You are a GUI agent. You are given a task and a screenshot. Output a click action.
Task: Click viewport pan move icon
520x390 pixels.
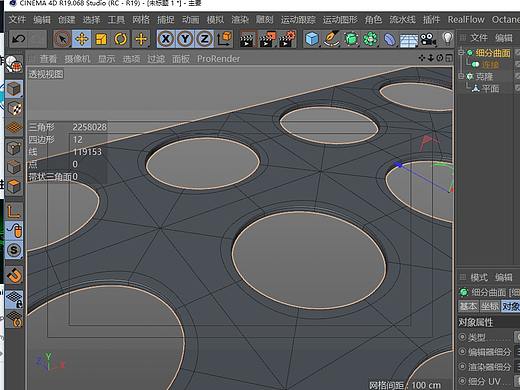click(x=422, y=58)
